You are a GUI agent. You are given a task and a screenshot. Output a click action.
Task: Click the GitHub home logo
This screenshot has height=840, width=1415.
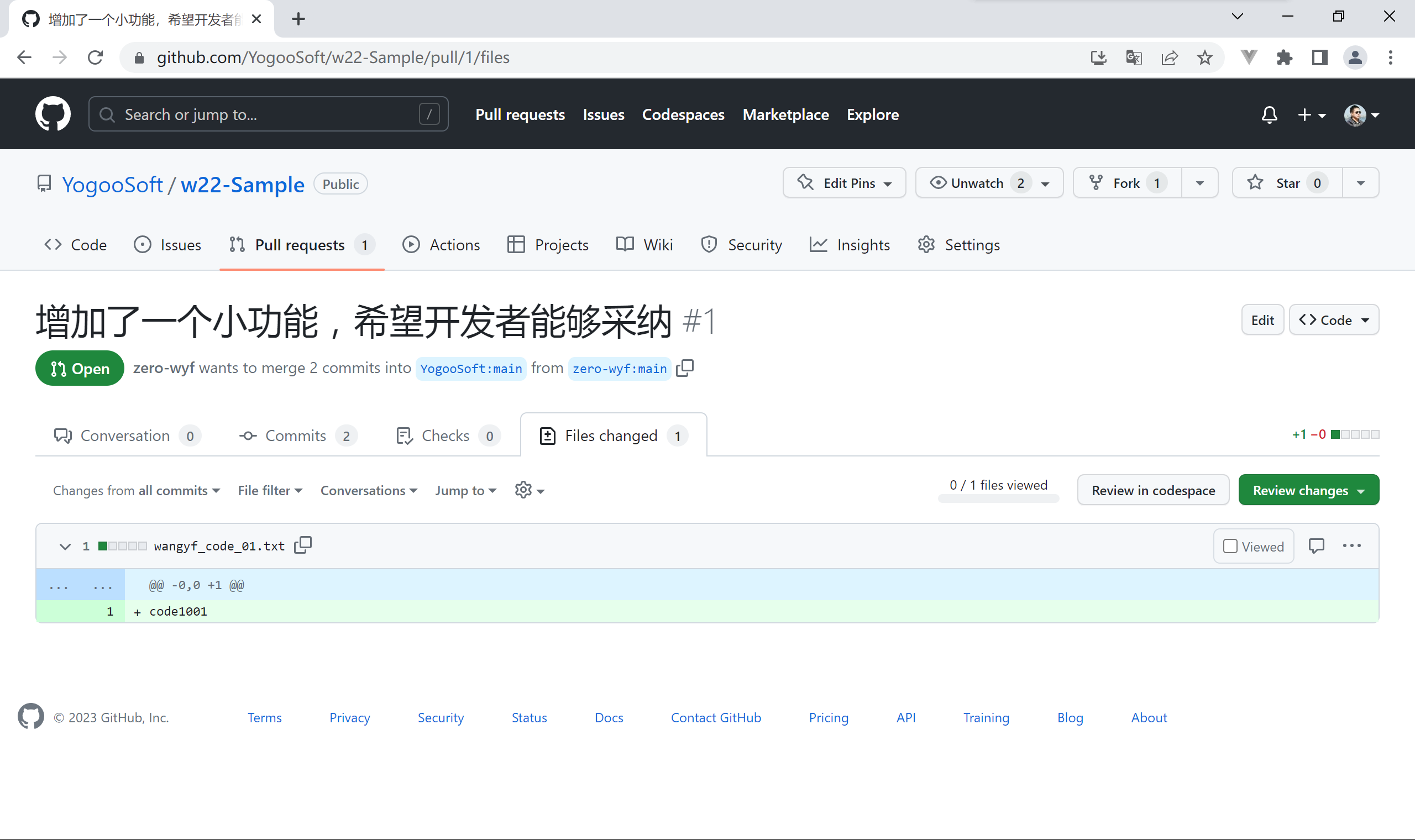(x=53, y=114)
